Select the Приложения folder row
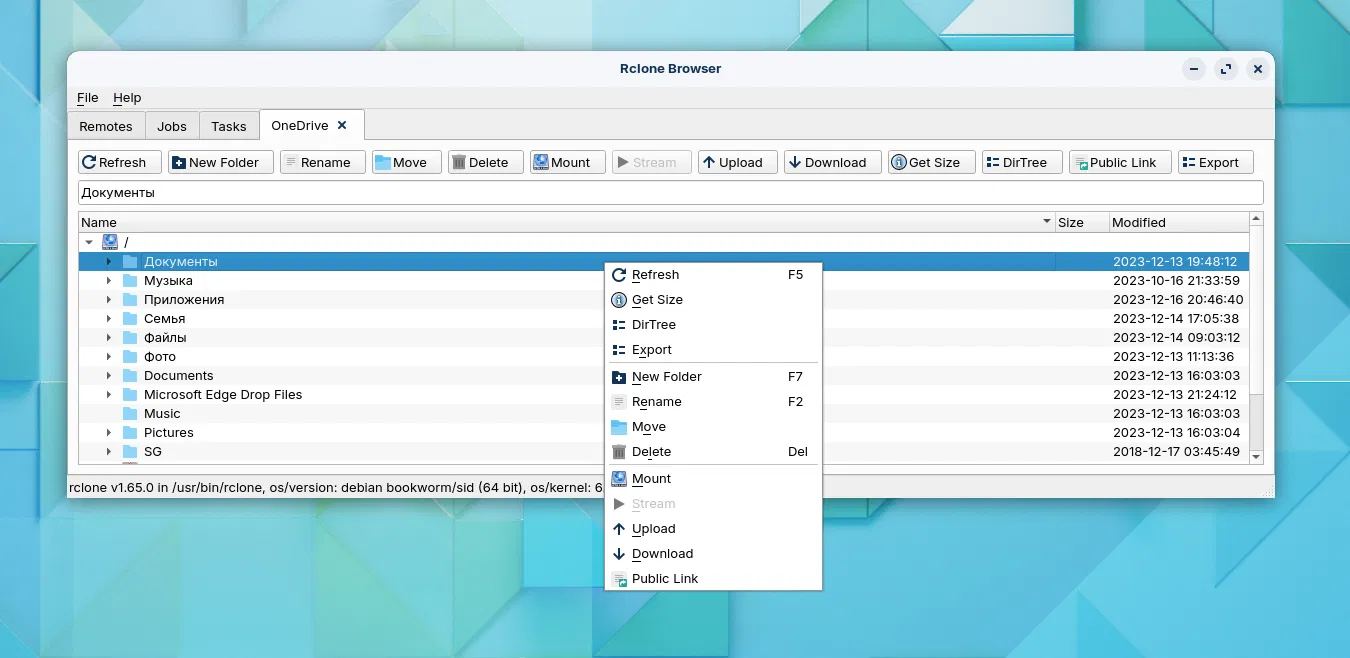Screen dimensions: 1350x658 [664, 299]
